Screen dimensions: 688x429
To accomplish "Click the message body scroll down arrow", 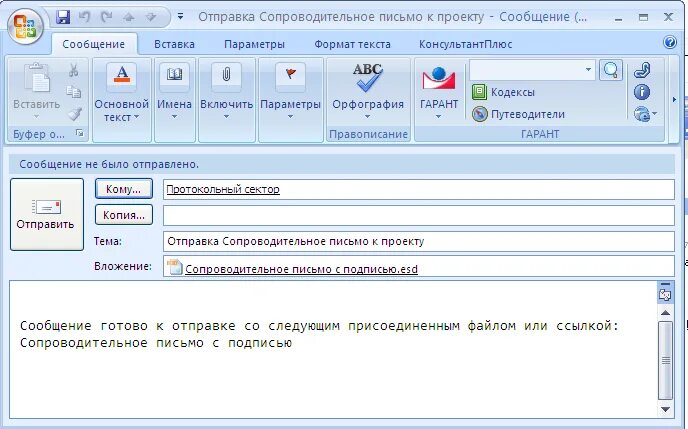I will coord(665,409).
